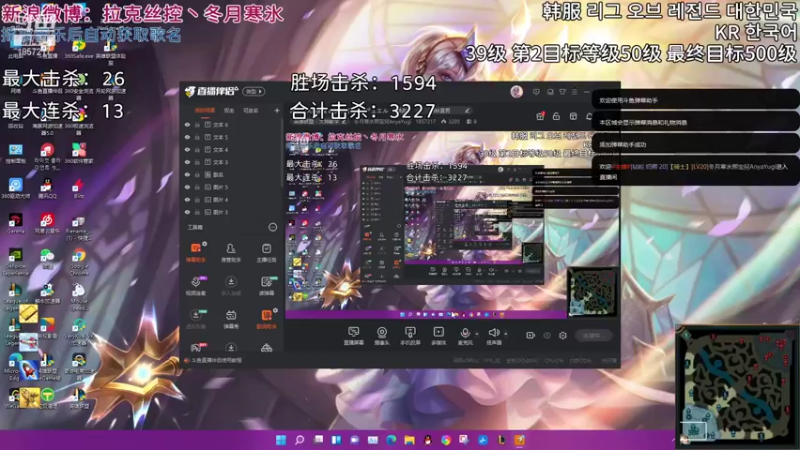Toggle the preview eye icon in bottom bar
The width and height of the screenshot is (800, 450).
(547, 335)
